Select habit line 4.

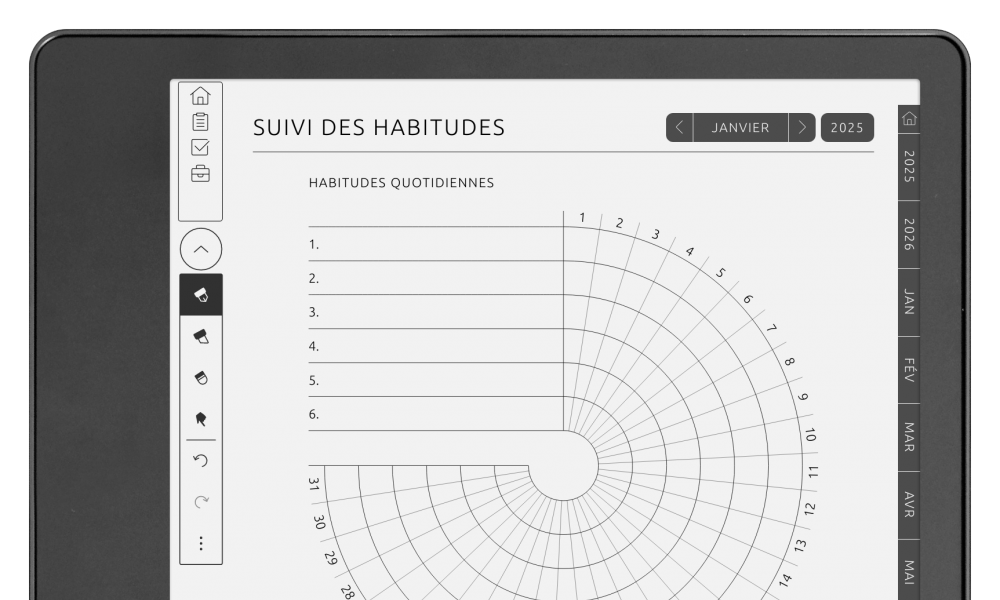(436, 346)
